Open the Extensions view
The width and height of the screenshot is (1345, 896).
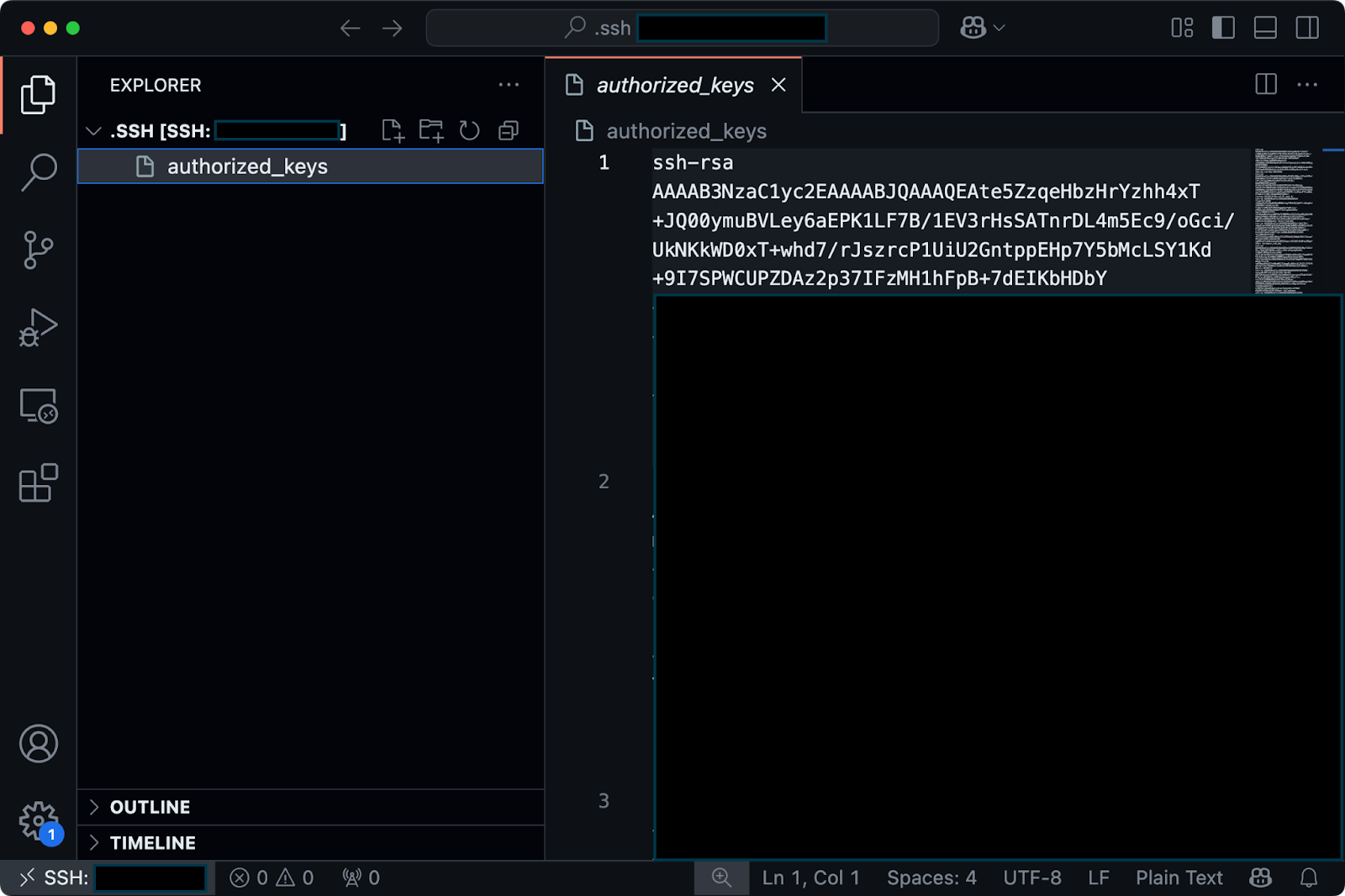[38, 483]
